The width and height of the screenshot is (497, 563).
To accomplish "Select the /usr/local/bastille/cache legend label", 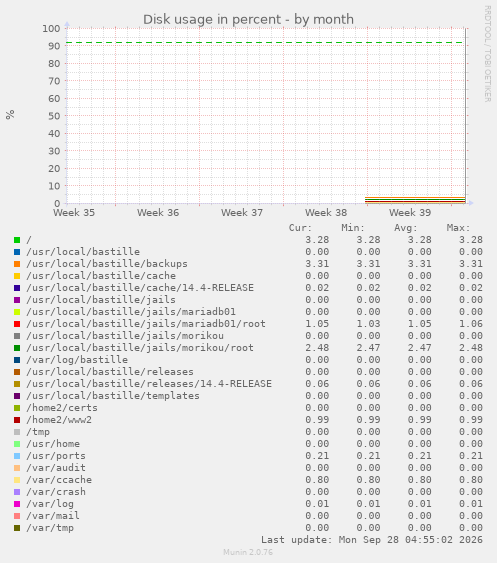I will pos(101,276).
